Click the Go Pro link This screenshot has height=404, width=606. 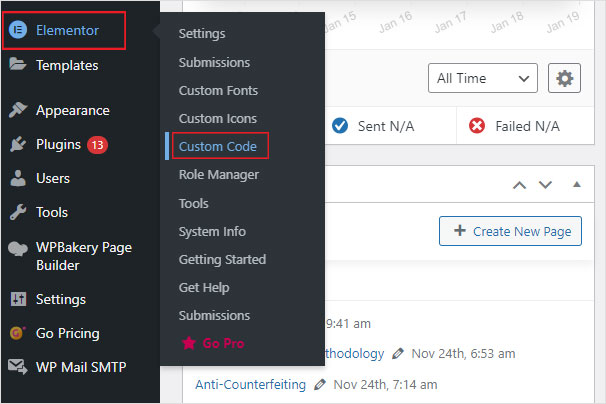click(223, 343)
